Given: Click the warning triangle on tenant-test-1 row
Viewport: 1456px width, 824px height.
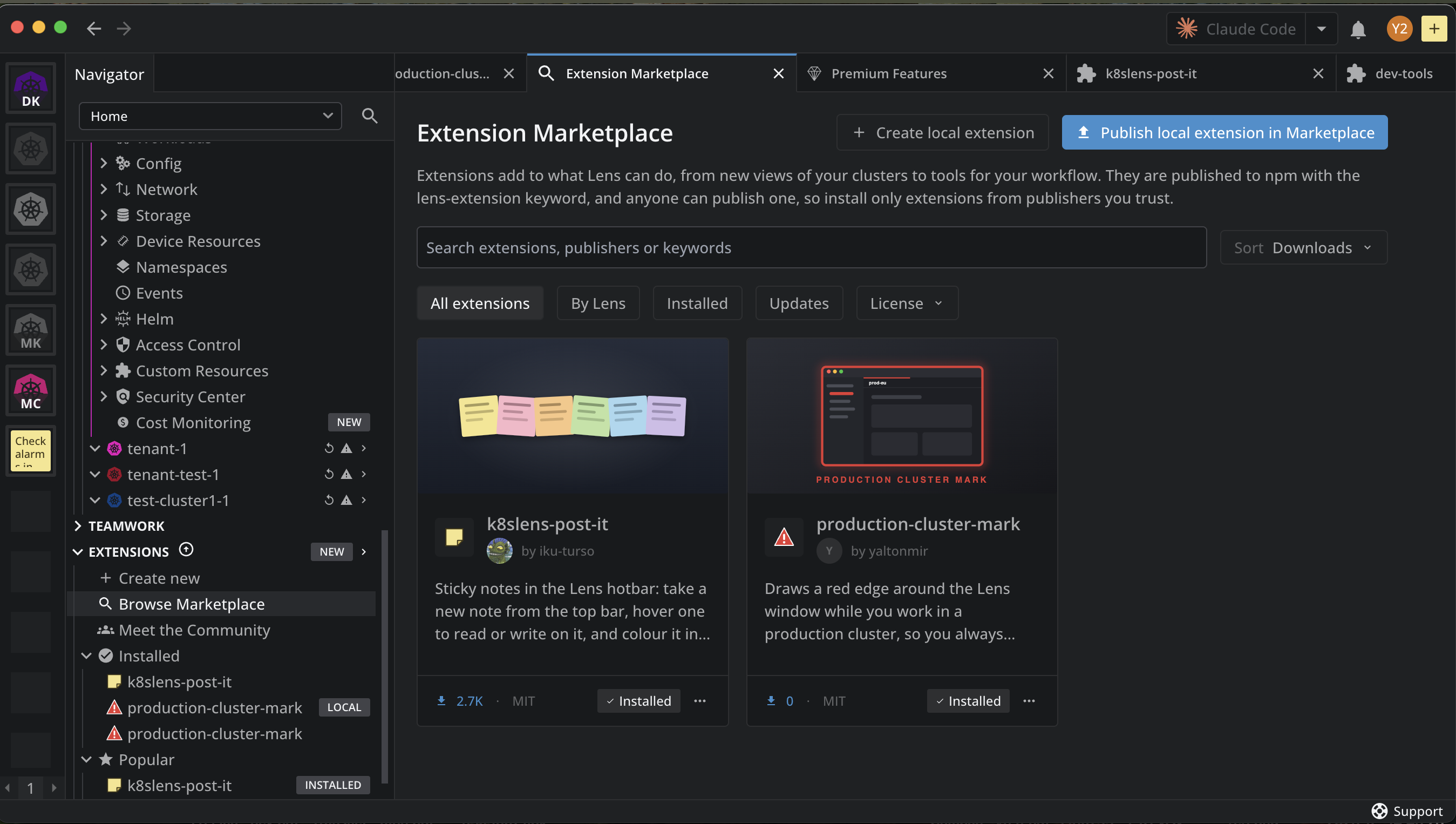Looking at the screenshot, I should 346,474.
